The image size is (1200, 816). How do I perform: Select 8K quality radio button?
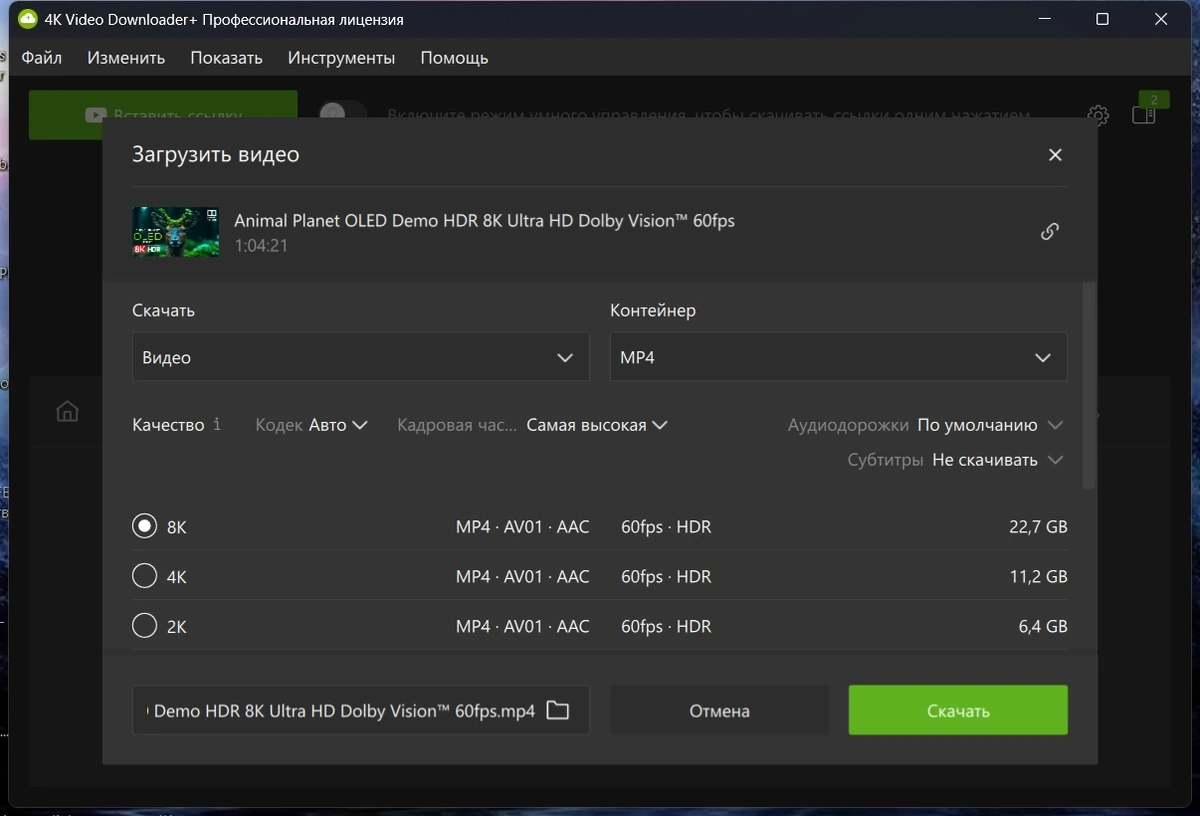pyautogui.click(x=145, y=526)
